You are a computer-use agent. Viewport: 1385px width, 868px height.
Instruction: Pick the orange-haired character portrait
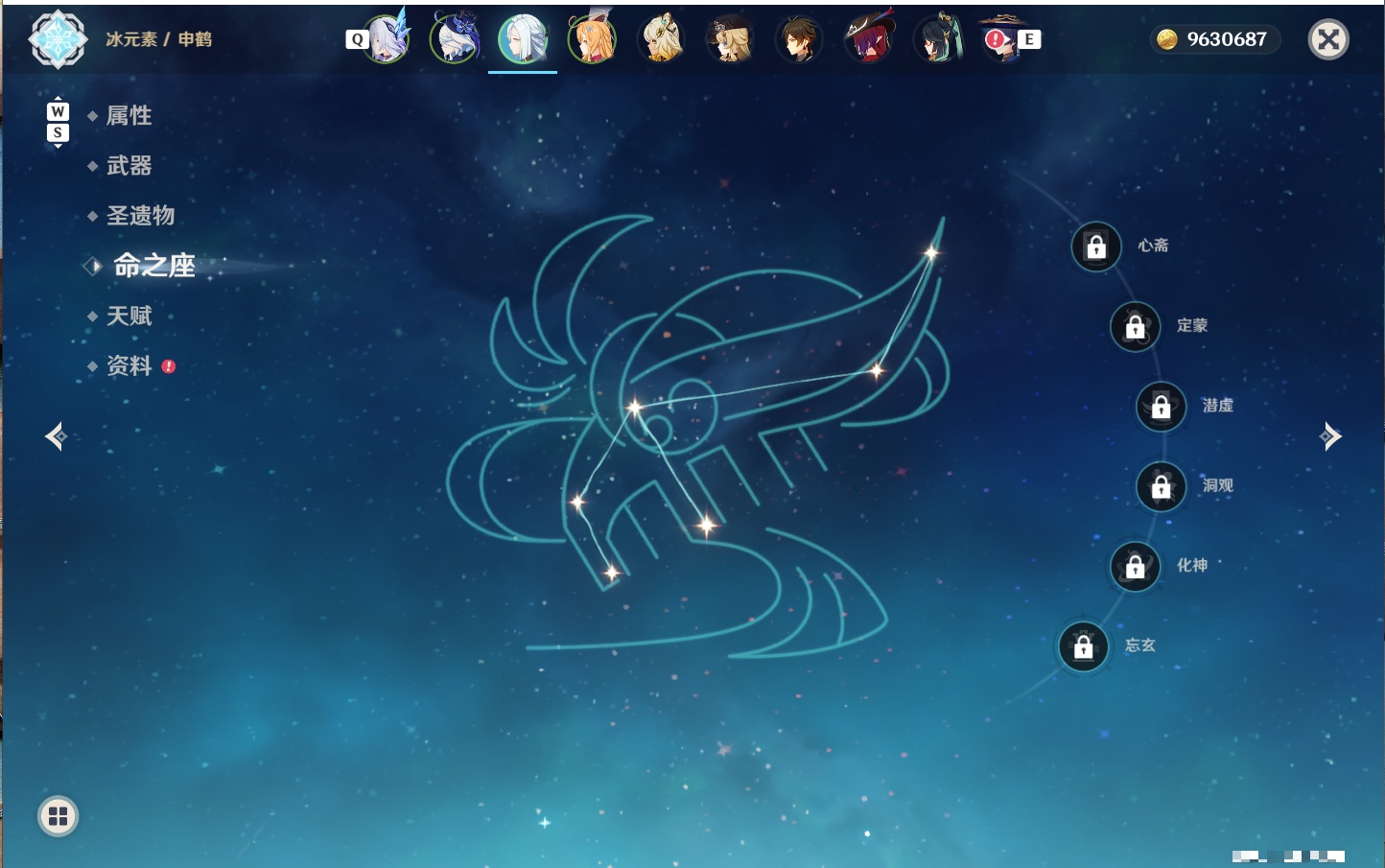tap(592, 39)
